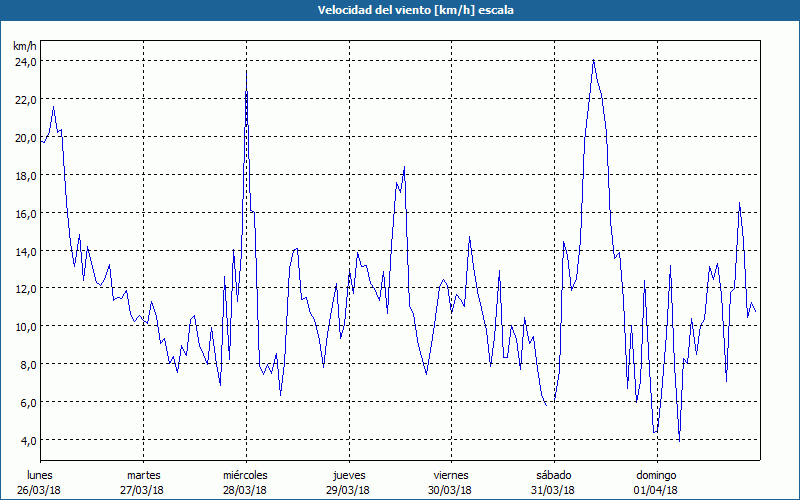The image size is (800, 500).
Task: Click the 4,0 y-axis label
Action: [27, 440]
